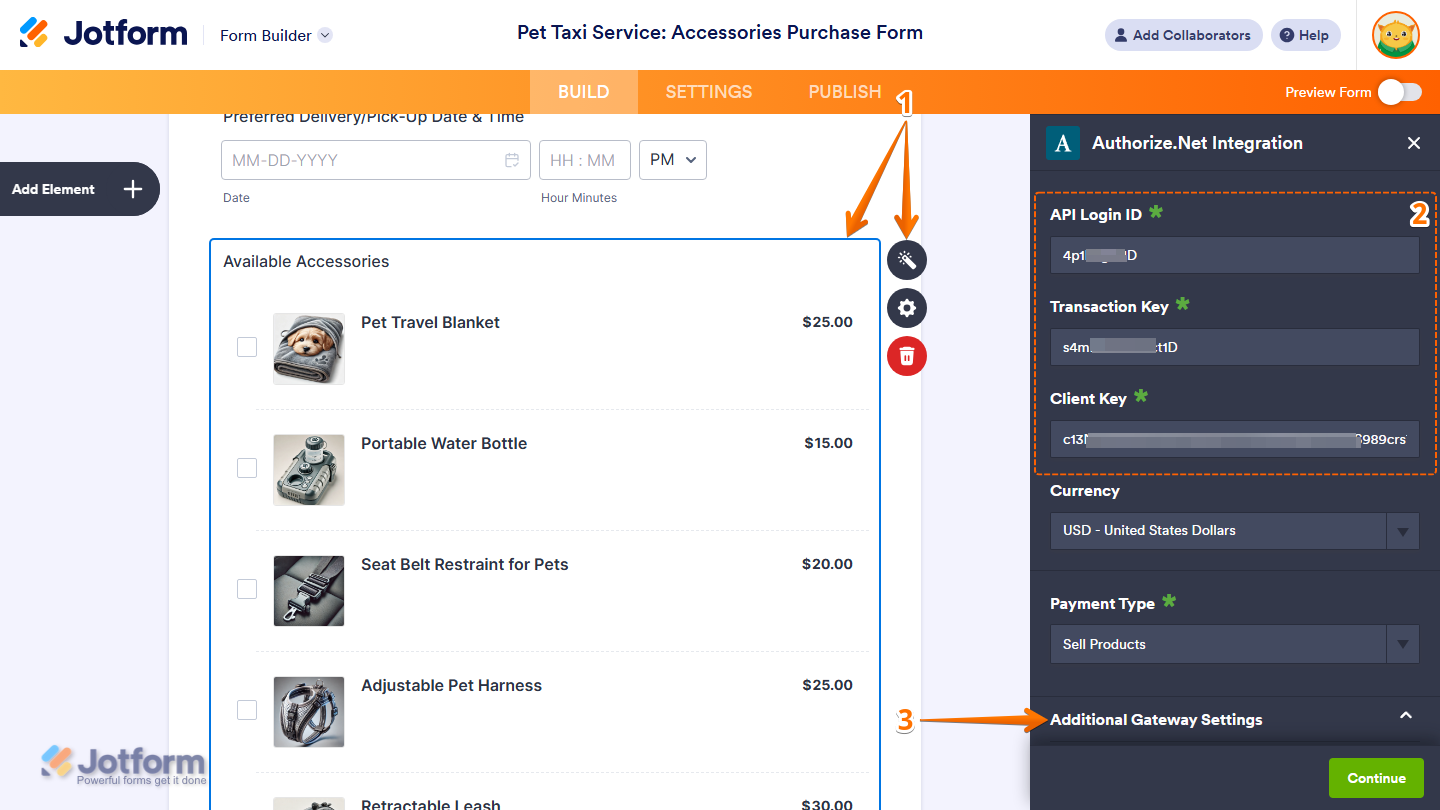Click the Authorize.Net logo in the panel header
1440x810 pixels.
(1062, 143)
